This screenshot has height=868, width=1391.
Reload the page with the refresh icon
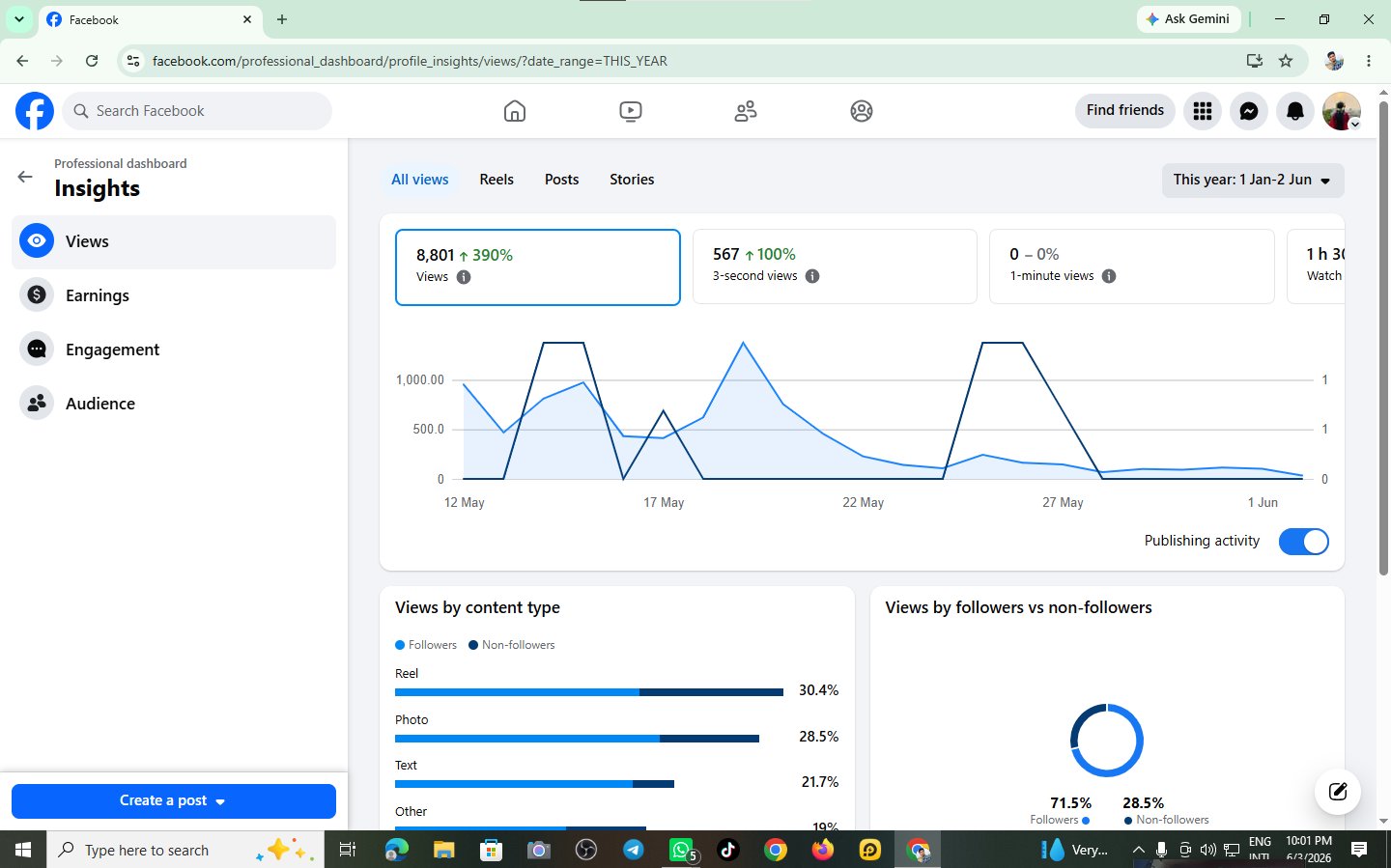pyautogui.click(x=92, y=61)
